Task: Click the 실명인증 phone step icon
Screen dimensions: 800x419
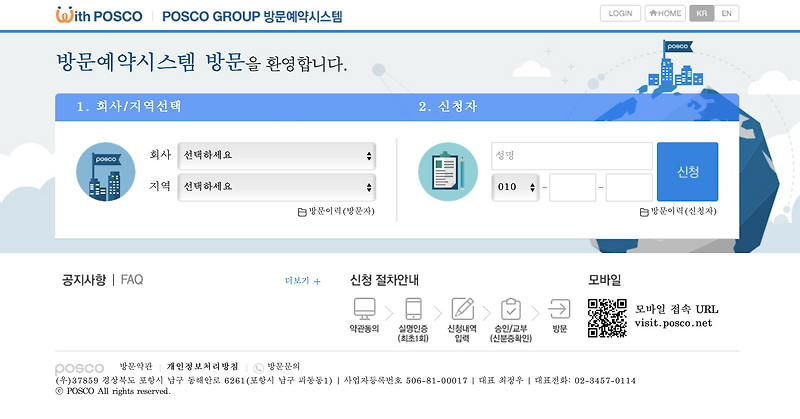Action: tap(413, 309)
